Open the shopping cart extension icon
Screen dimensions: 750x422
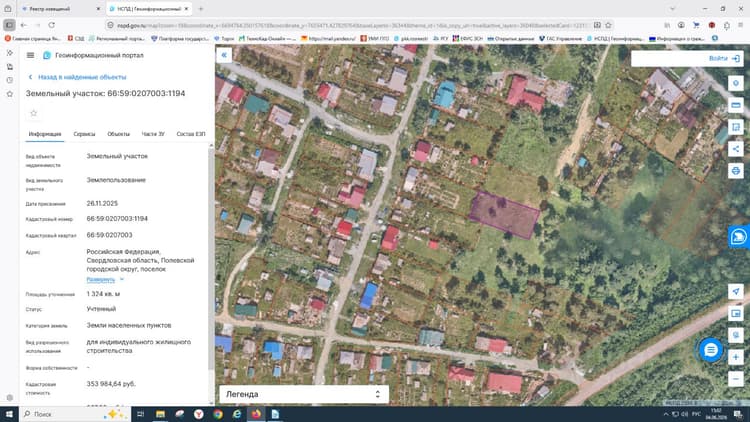pyautogui.click(x=696, y=25)
